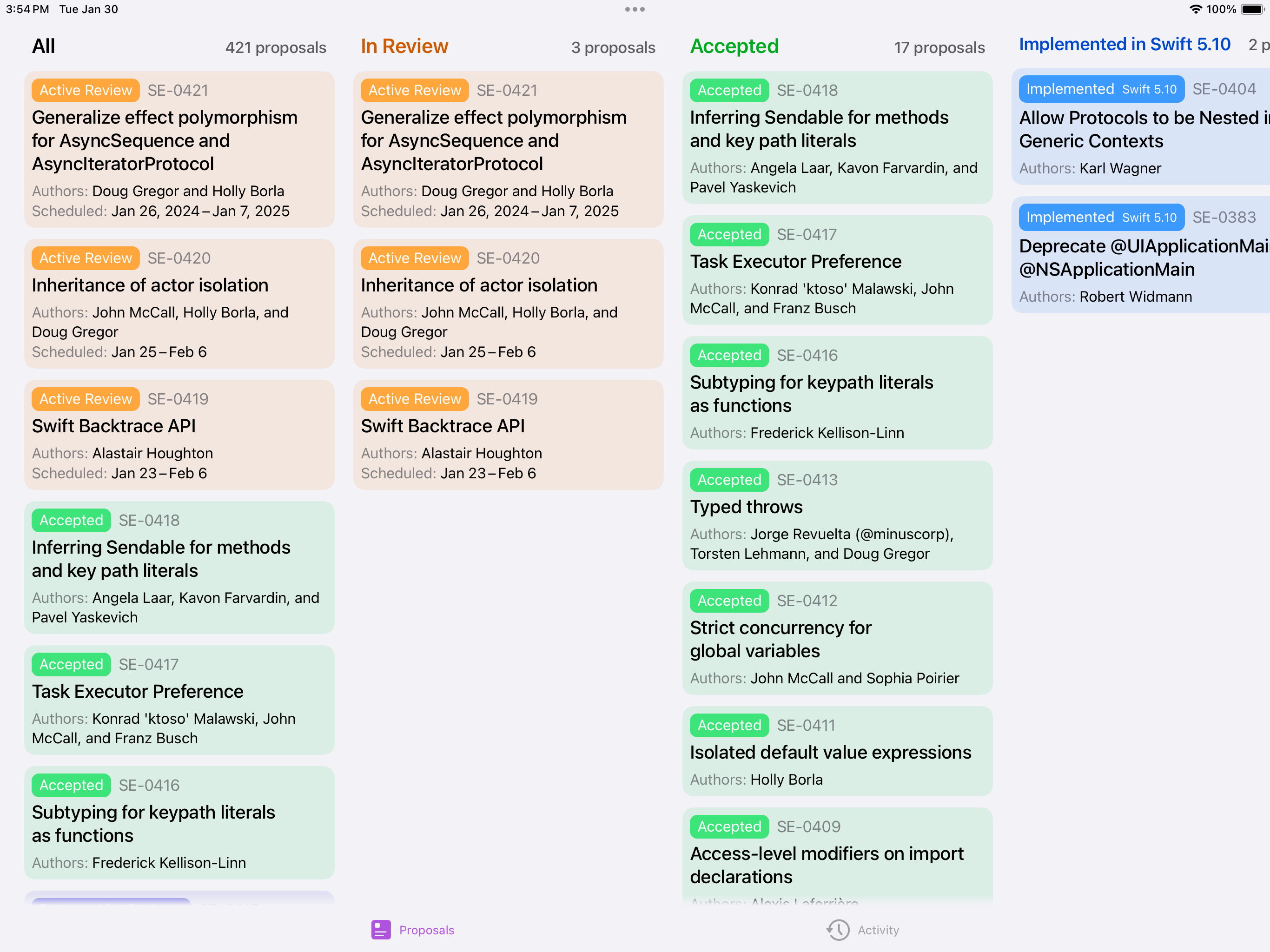Viewport: 1270px width, 952px height.
Task: Open Deprecate @UIApplicationMain proposal card
Action: pos(1141,254)
